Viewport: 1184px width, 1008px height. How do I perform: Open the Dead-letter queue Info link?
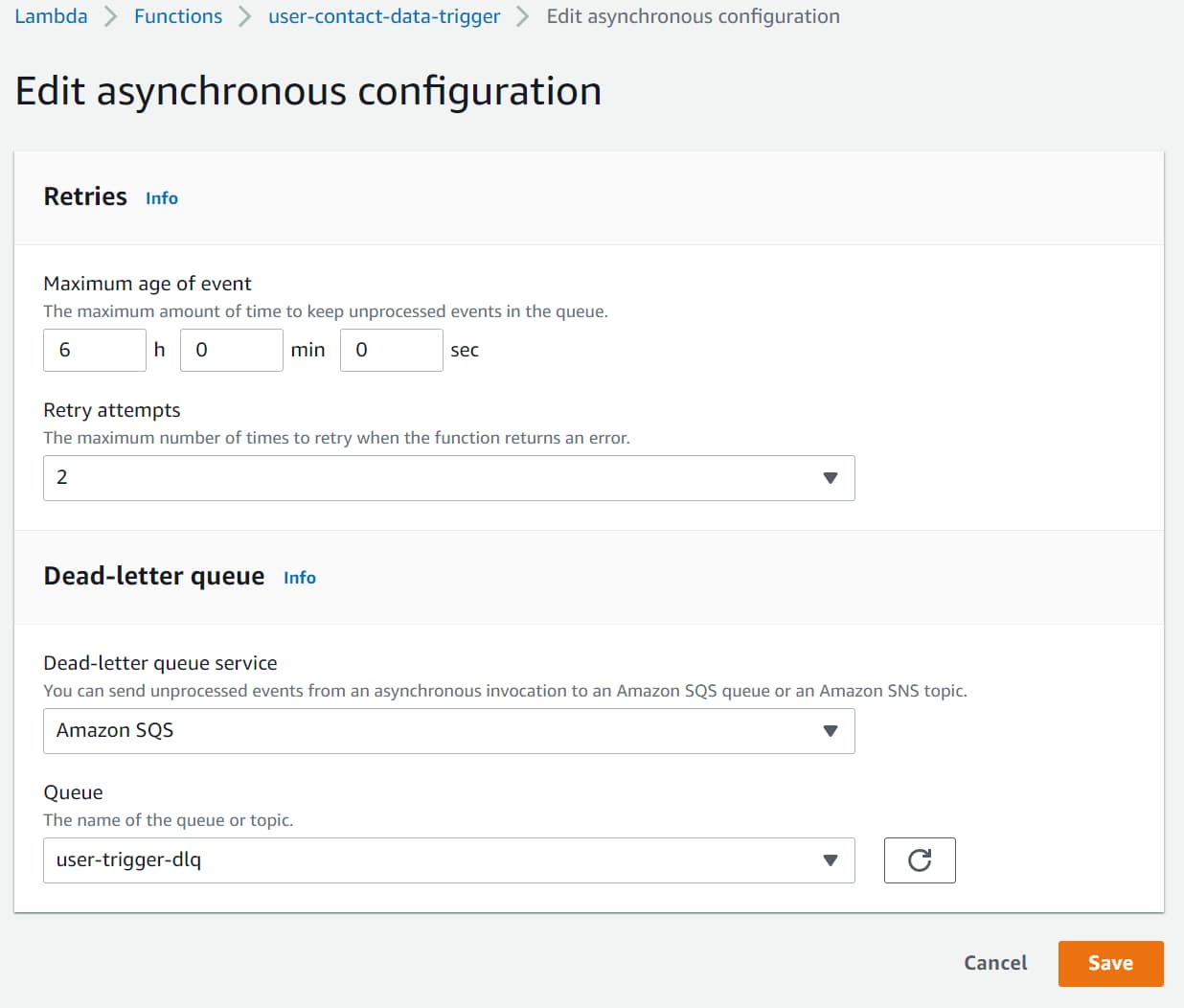(299, 578)
